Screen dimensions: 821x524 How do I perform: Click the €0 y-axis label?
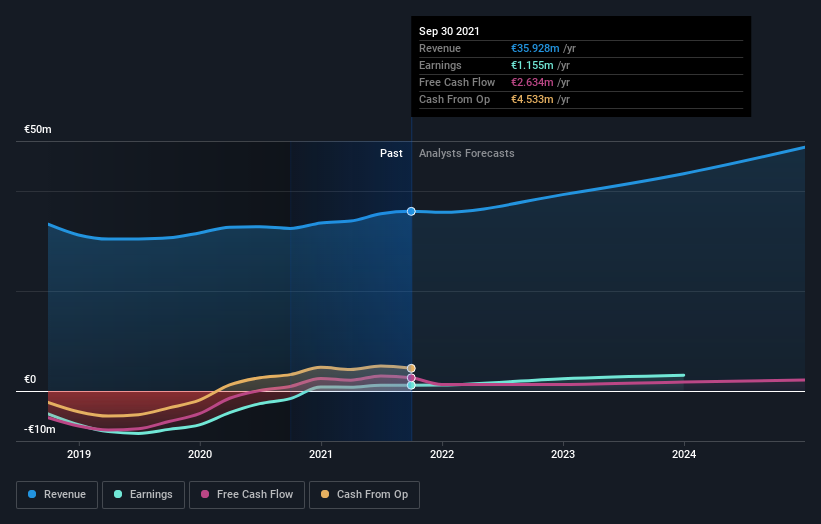30,380
